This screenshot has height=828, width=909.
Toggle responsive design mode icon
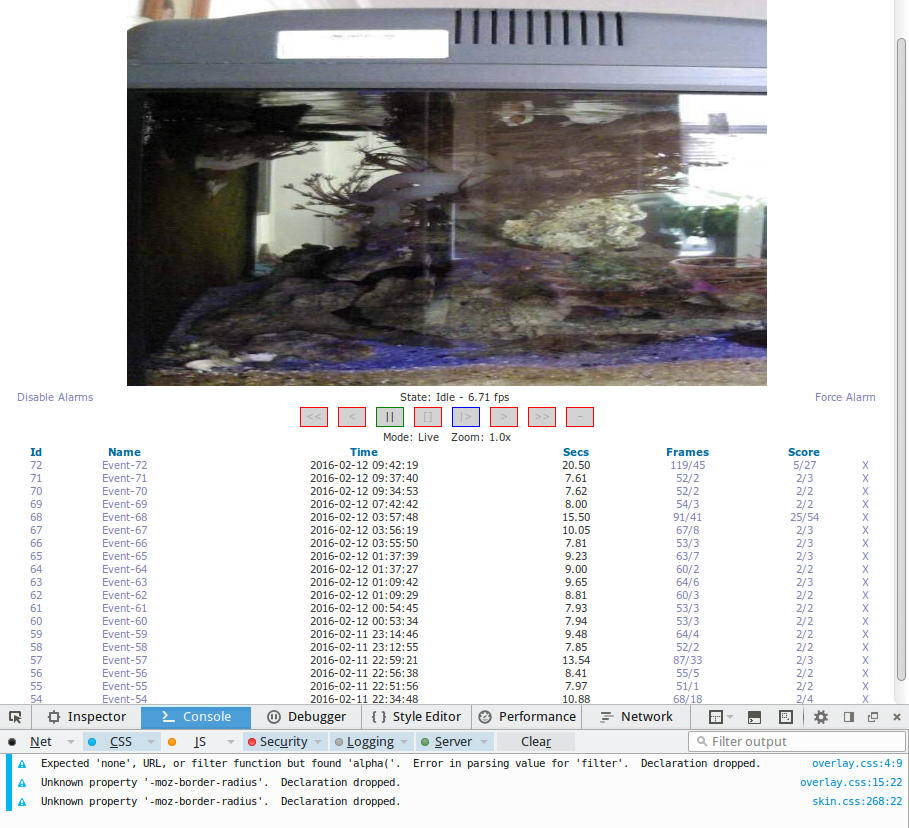pos(786,717)
